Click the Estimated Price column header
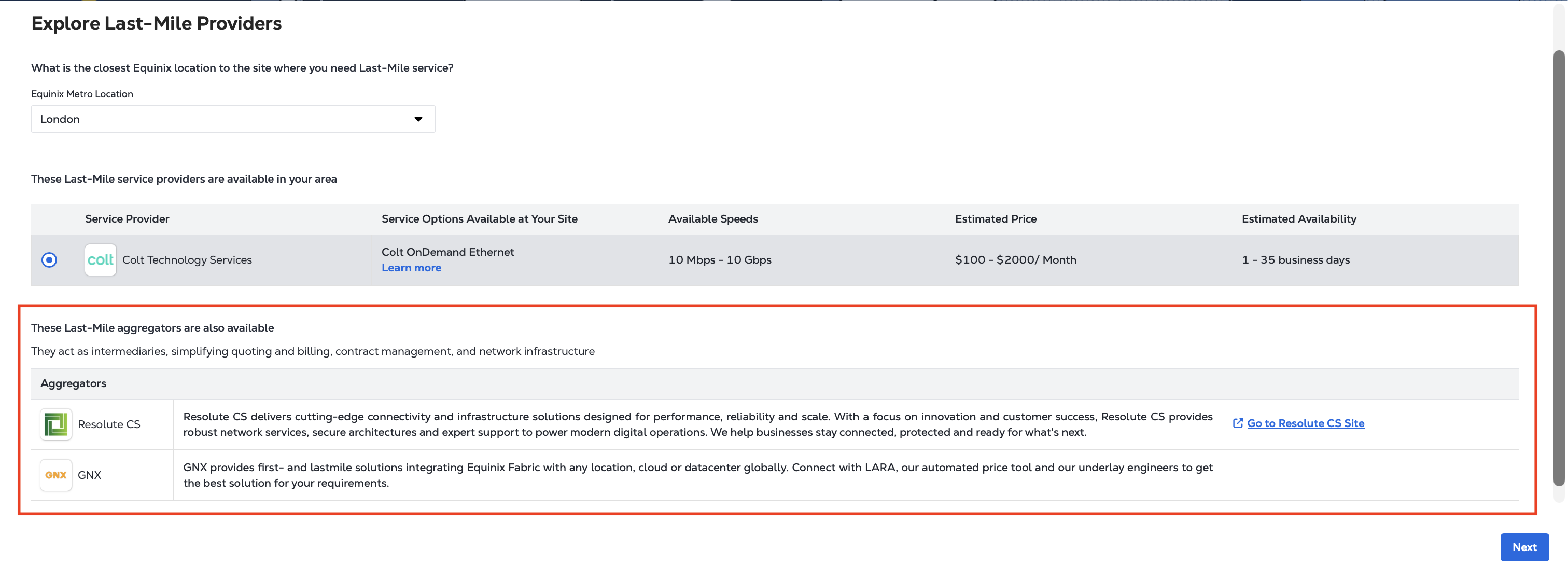The width and height of the screenshot is (1568, 577). click(996, 219)
